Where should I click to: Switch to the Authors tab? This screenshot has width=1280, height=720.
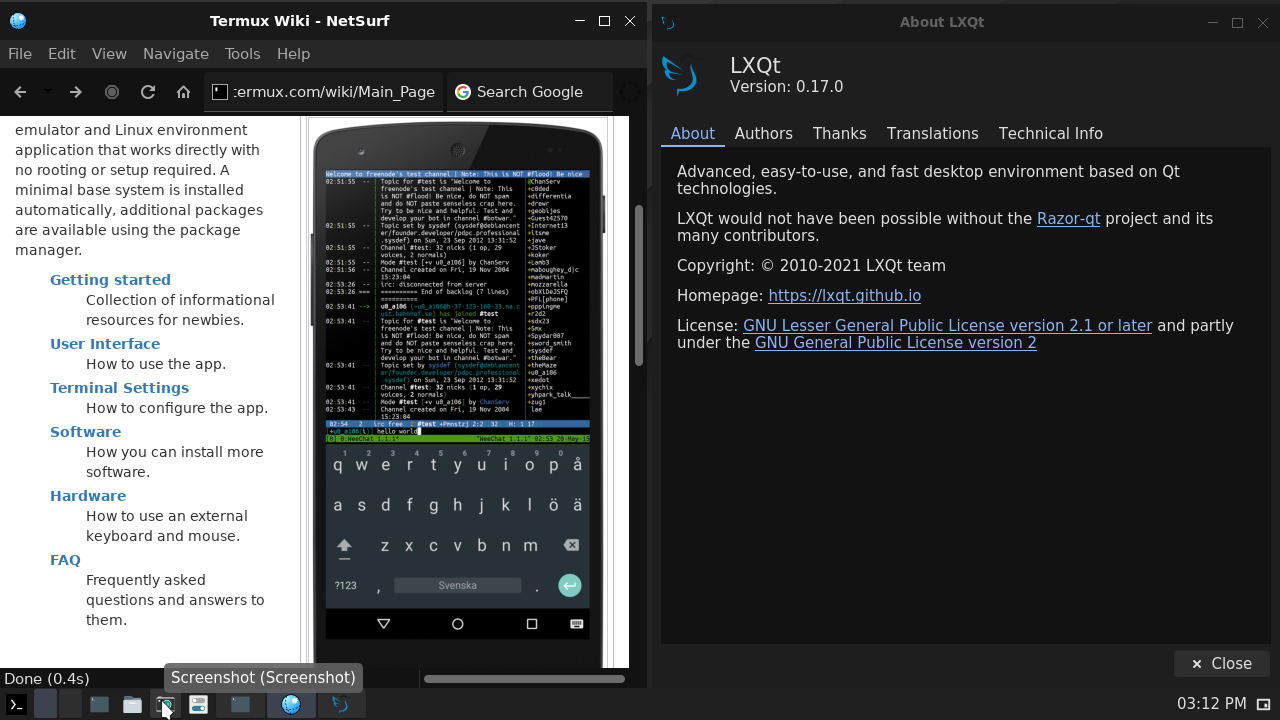[763, 133]
